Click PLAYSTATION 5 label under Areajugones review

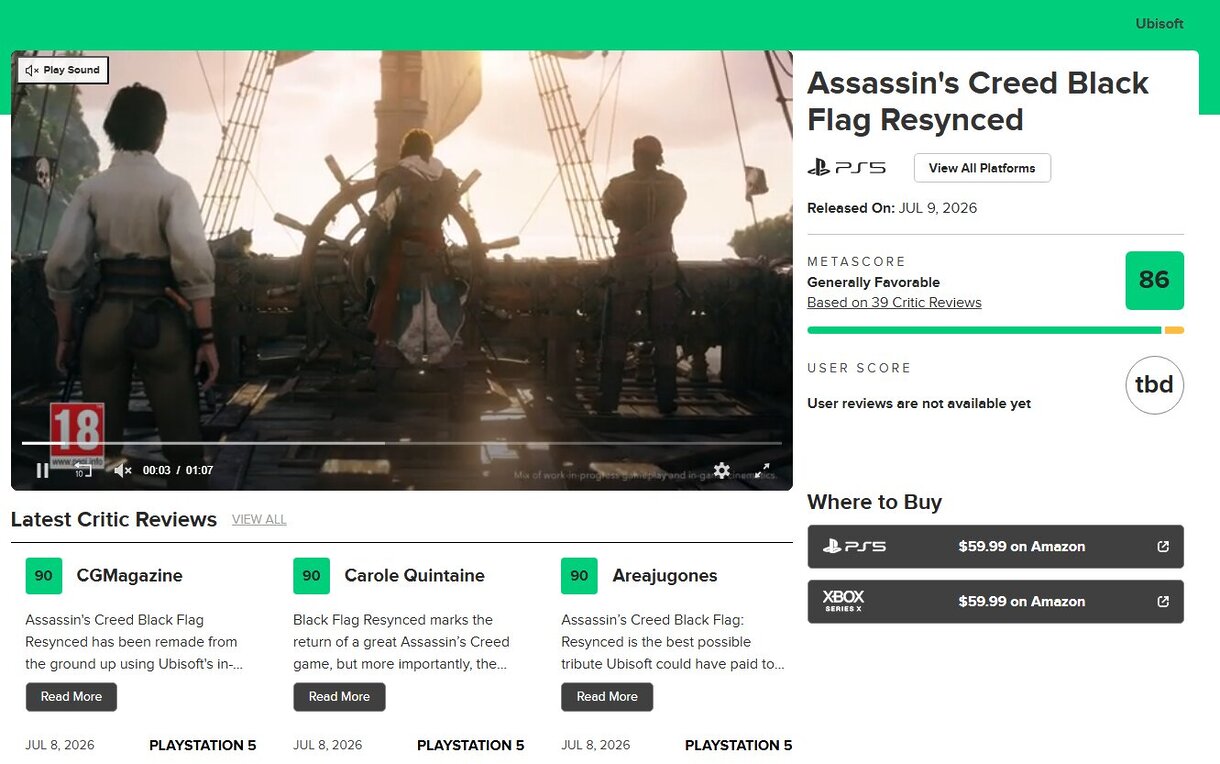[x=738, y=745]
